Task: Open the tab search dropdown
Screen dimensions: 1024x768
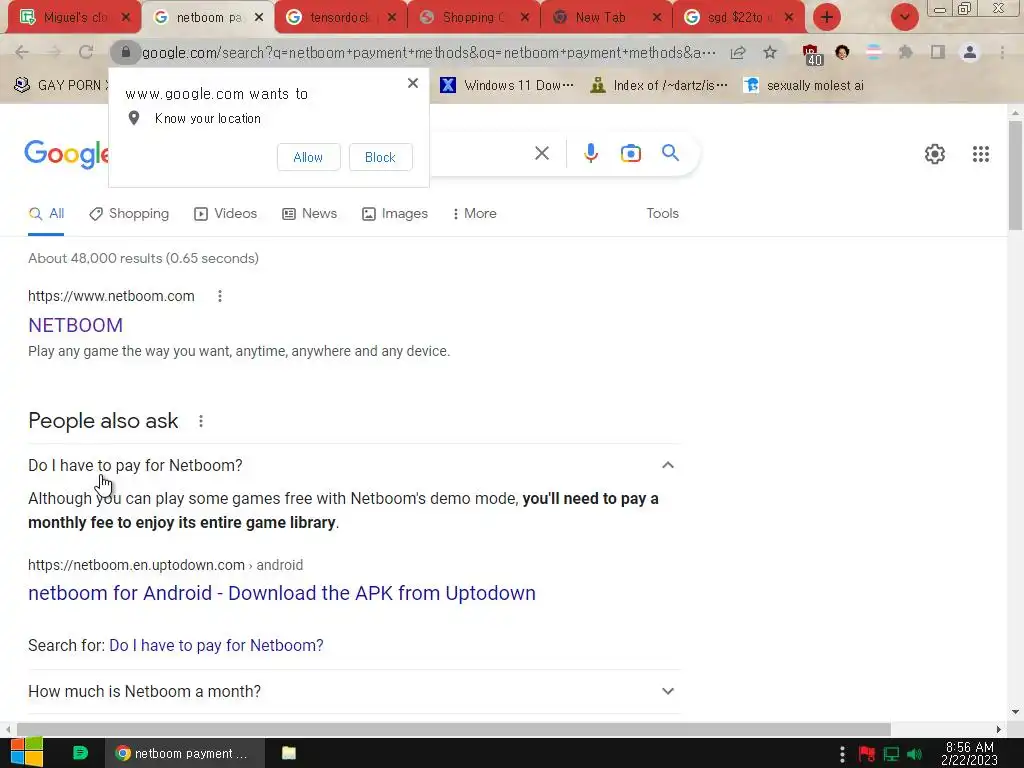Action: (x=904, y=18)
